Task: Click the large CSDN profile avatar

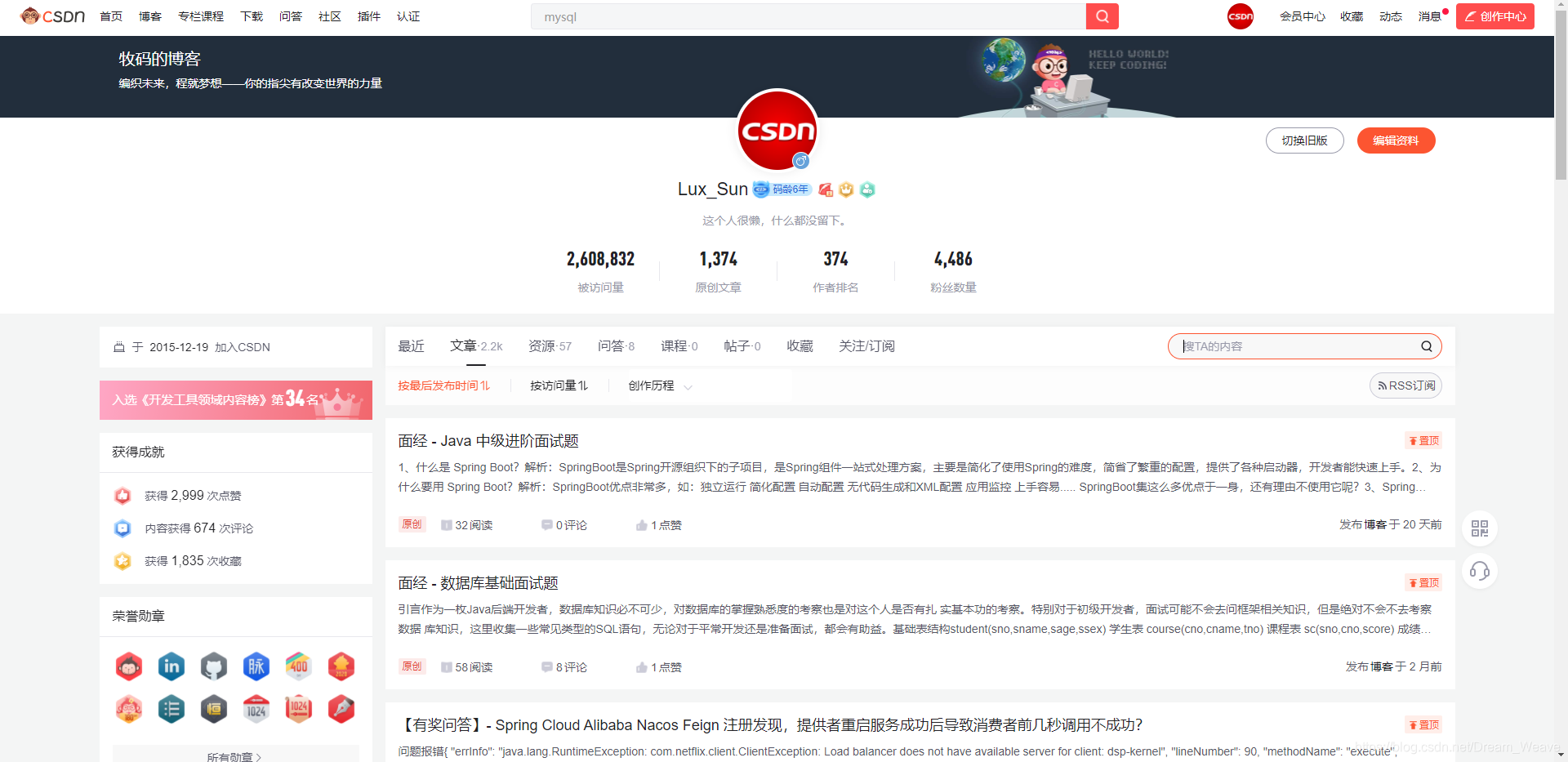Action: [x=777, y=131]
